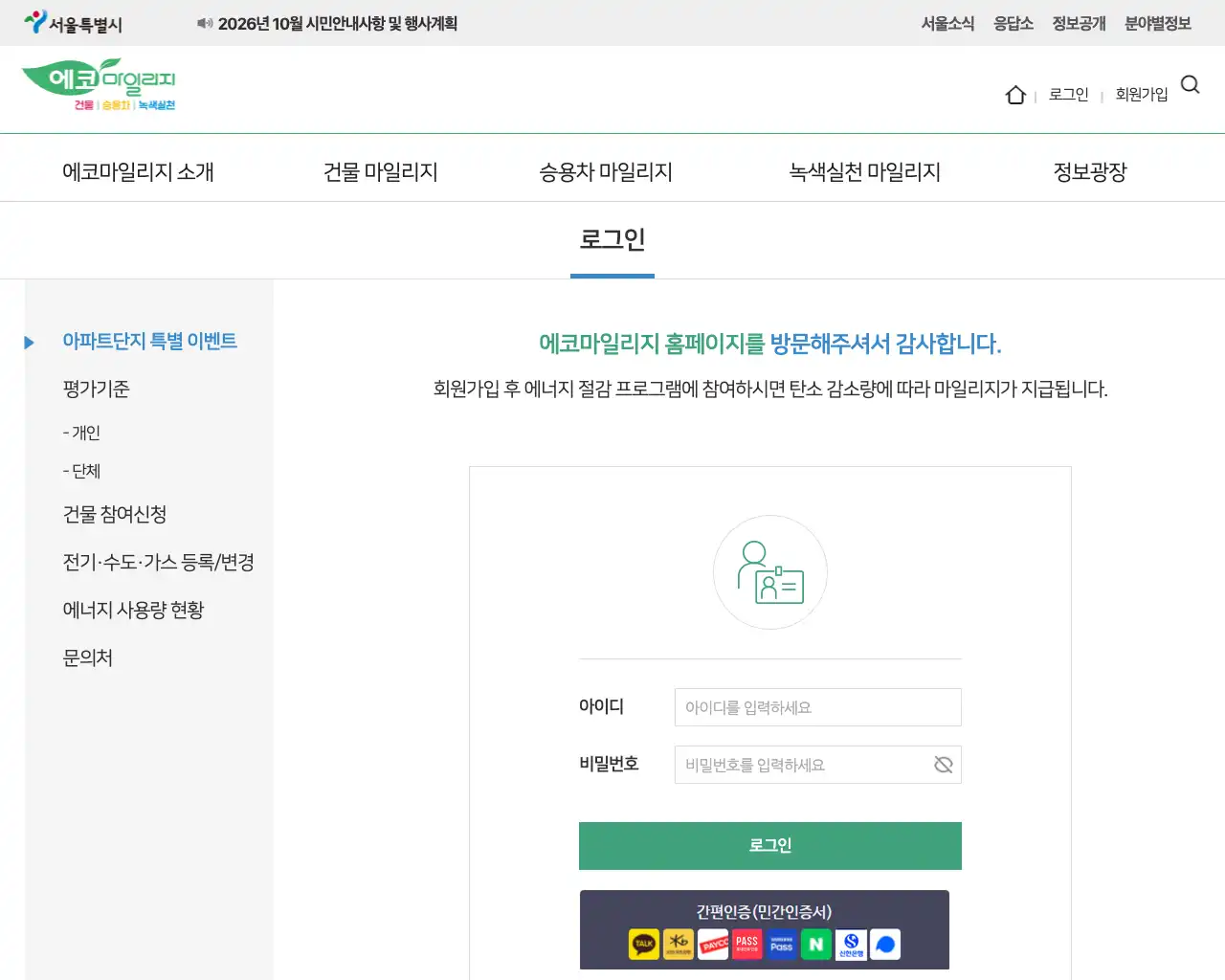Open 건물 참여신청 sidebar item
The height and width of the screenshot is (980, 1225).
(115, 515)
